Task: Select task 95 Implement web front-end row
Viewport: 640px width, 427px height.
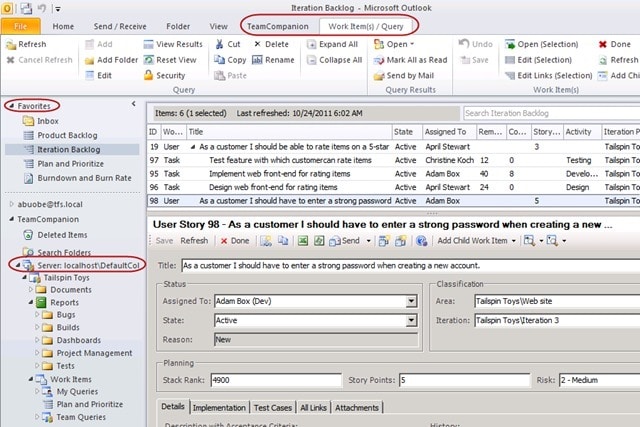Action: (393, 174)
